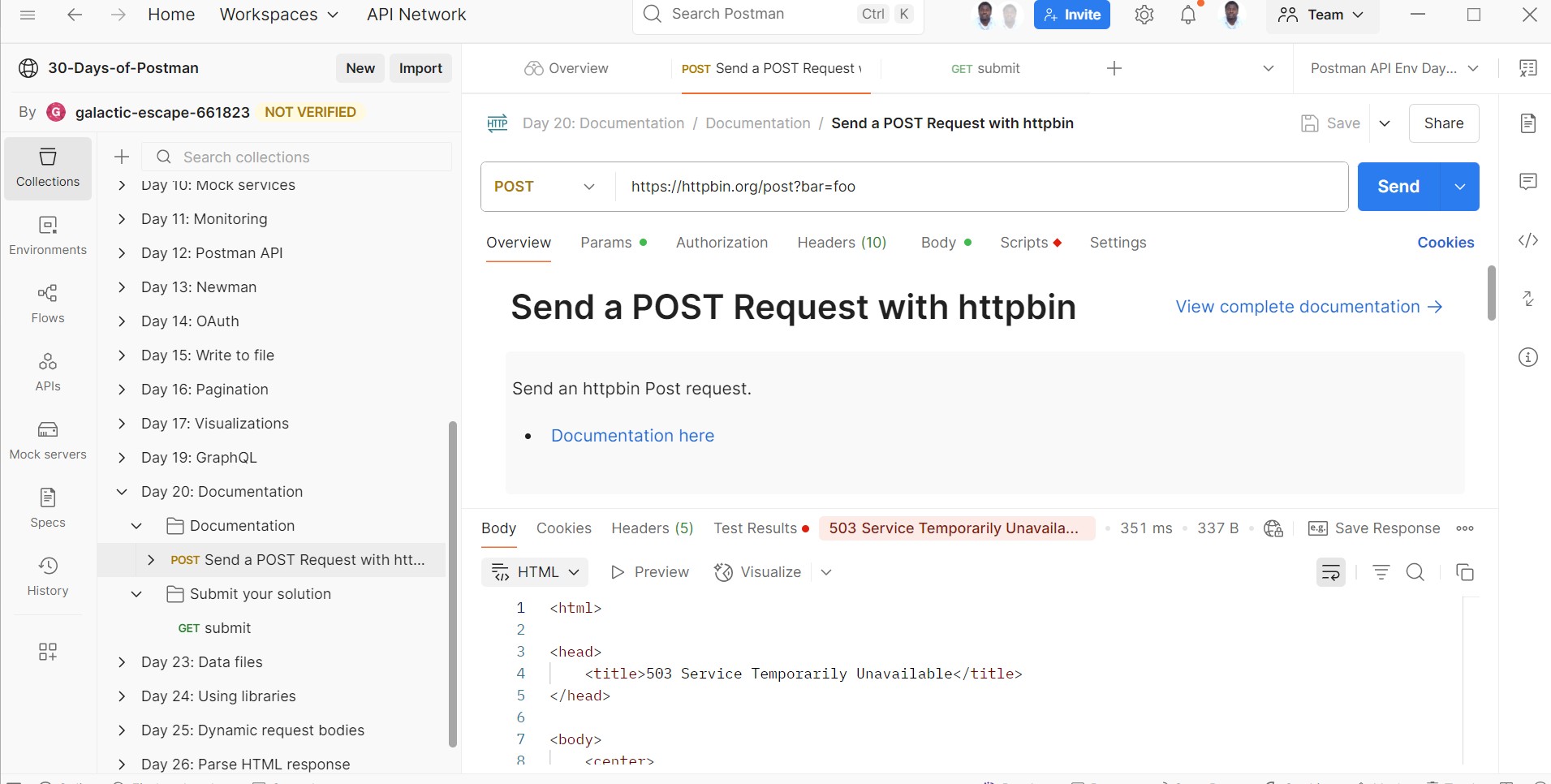Viewport: 1551px width, 784px height.
Task: Click the Invite button
Action: [x=1072, y=15]
